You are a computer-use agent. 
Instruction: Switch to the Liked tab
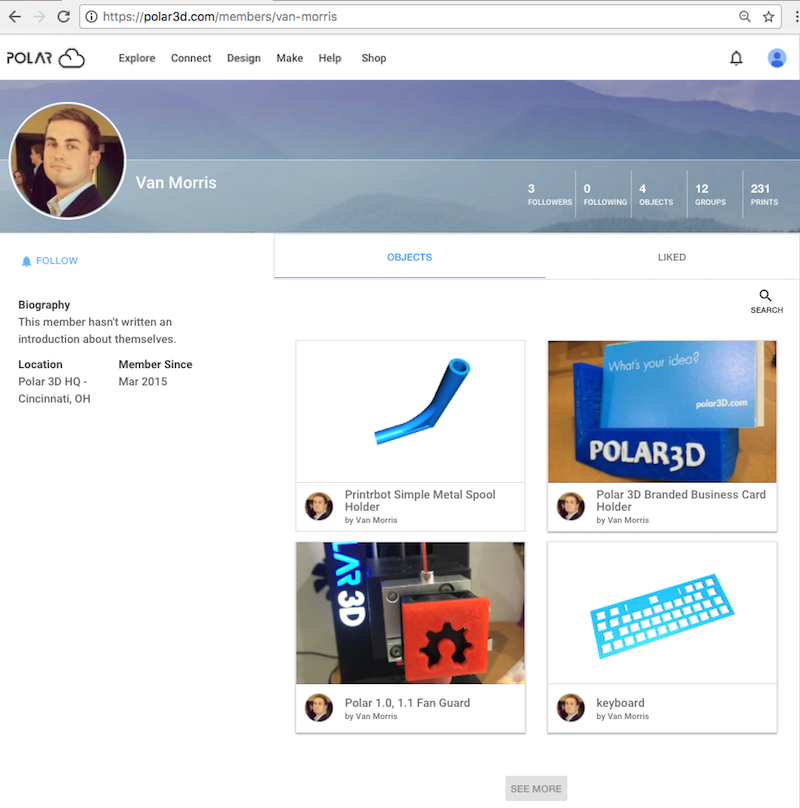672,257
